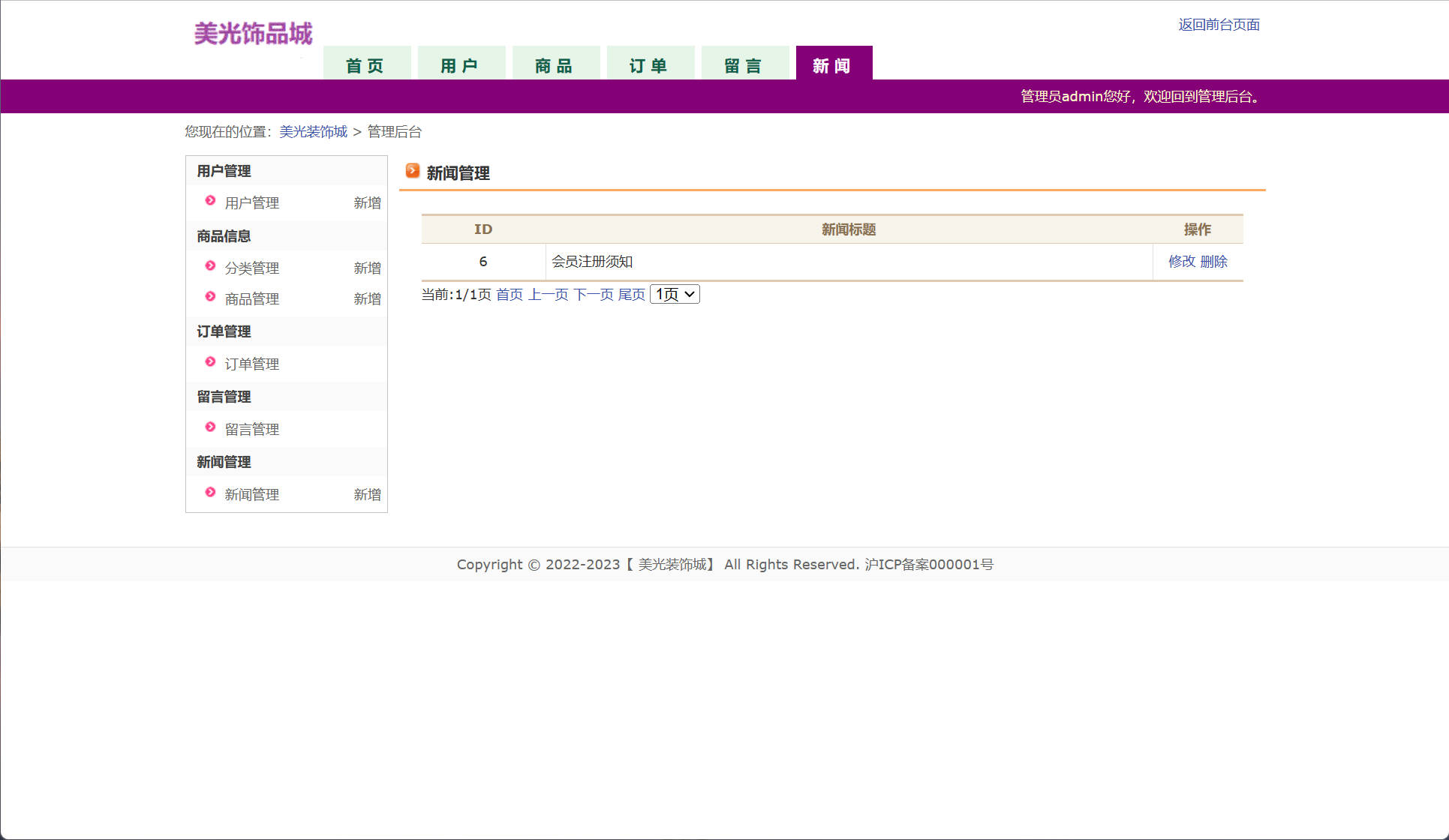
Task: Open the 商品 navigation tab
Action: pyautogui.click(x=555, y=66)
